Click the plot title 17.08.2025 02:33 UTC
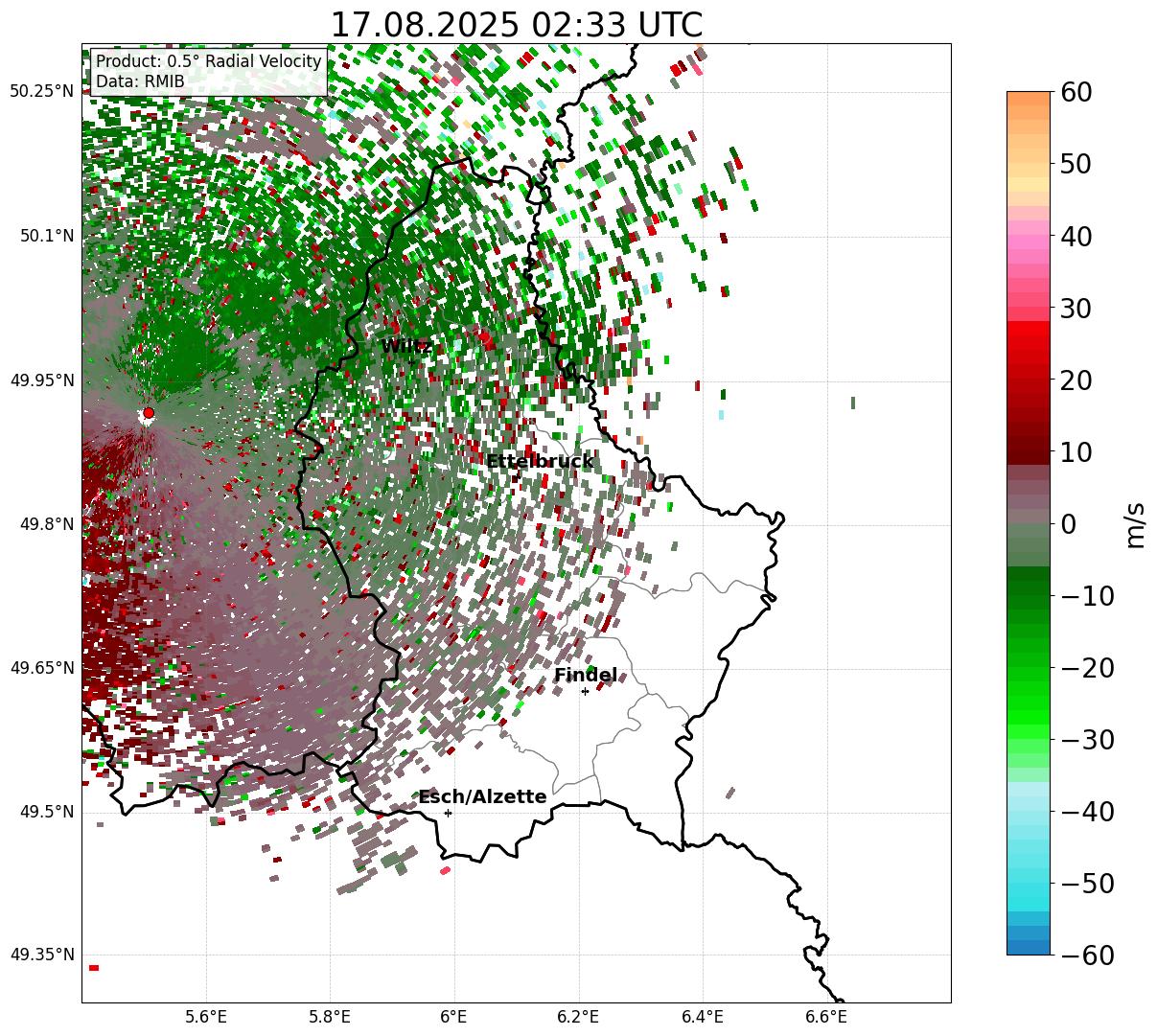Screen dimensions: 1157x1036 click(x=516, y=25)
